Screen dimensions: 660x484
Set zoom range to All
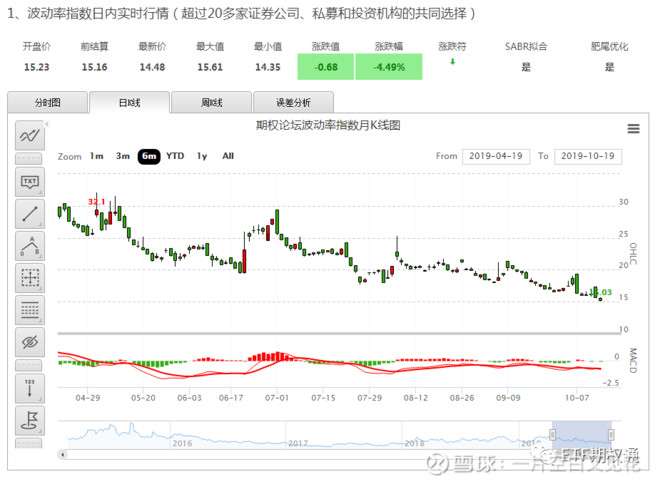[228, 156]
